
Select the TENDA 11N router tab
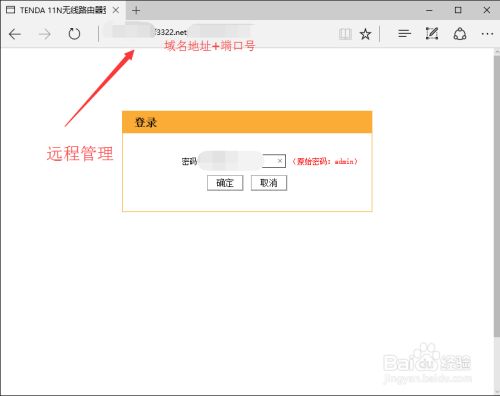click(x=63, y=10)
